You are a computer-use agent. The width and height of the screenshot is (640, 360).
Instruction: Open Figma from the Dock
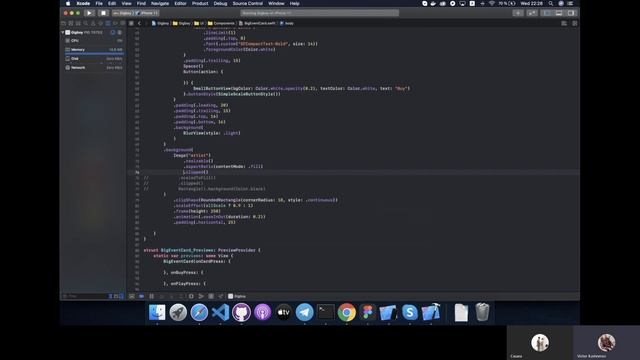click(x=368, y=312)
